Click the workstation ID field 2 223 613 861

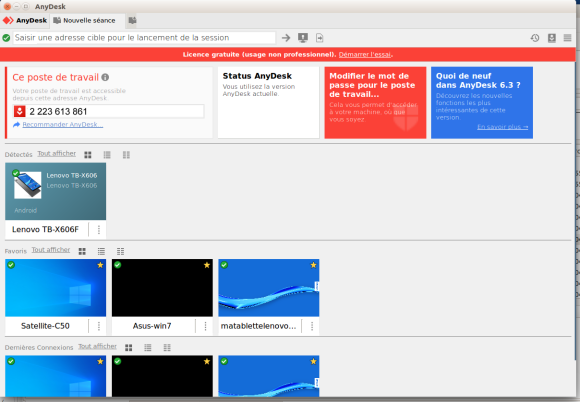coord(108,111)
